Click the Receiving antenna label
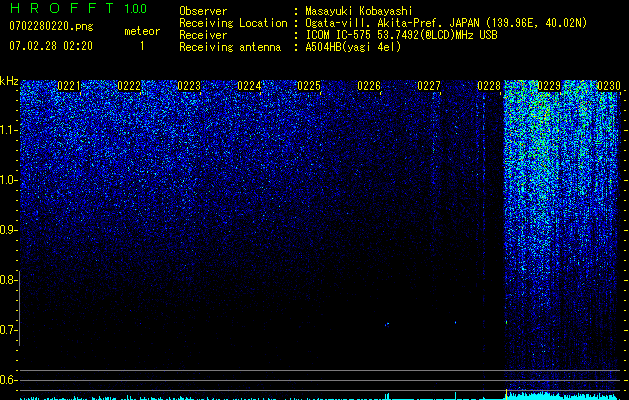This screenshot has height=400, width=629. pos(230,47)
